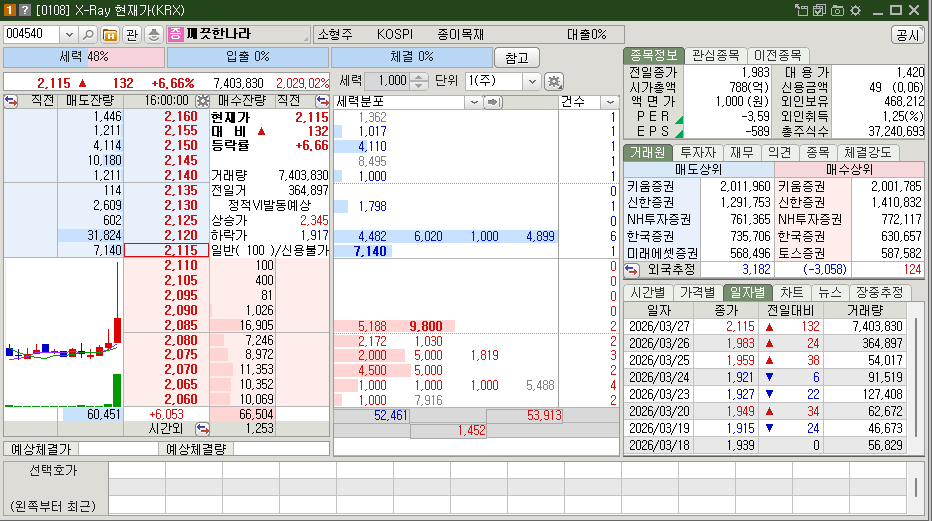Open title bar settings gear

pos(855,10)
